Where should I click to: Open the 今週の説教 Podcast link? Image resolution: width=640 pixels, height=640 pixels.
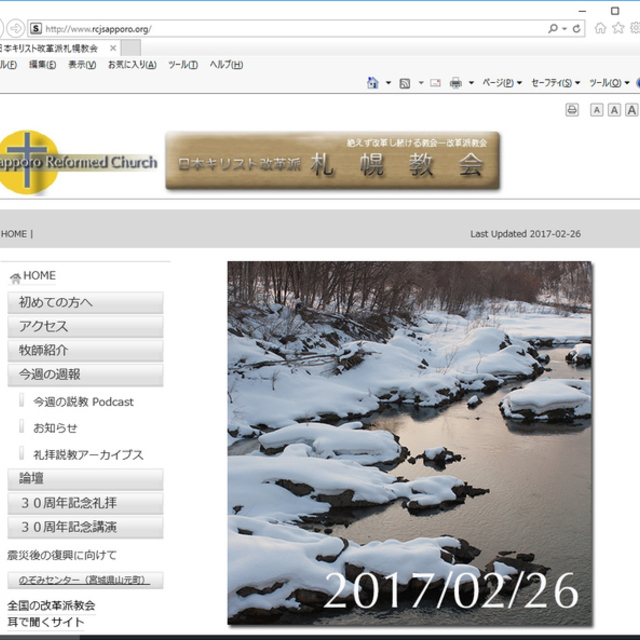point(83,402)
